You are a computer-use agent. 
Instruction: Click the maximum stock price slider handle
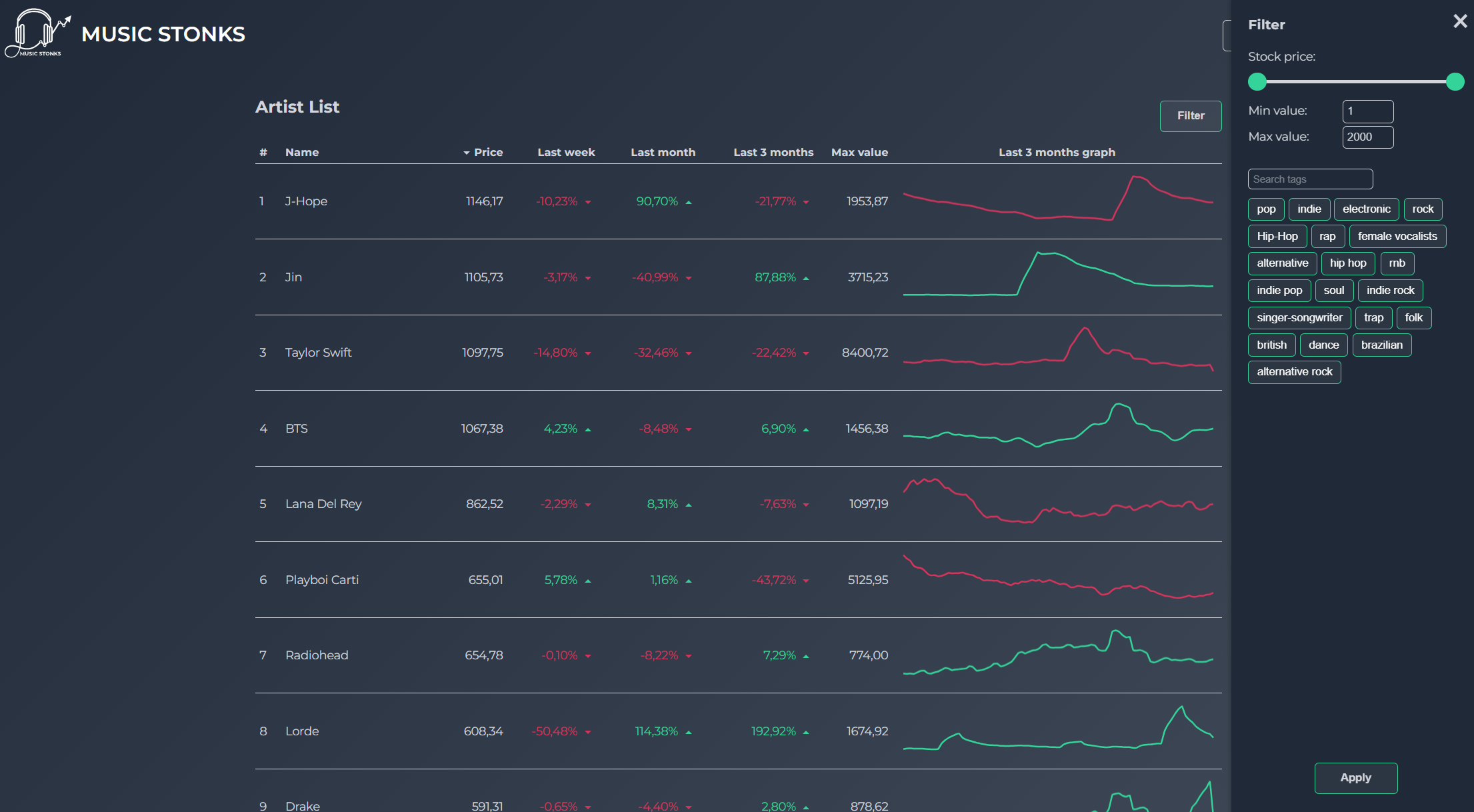[x=1455, y=82]
